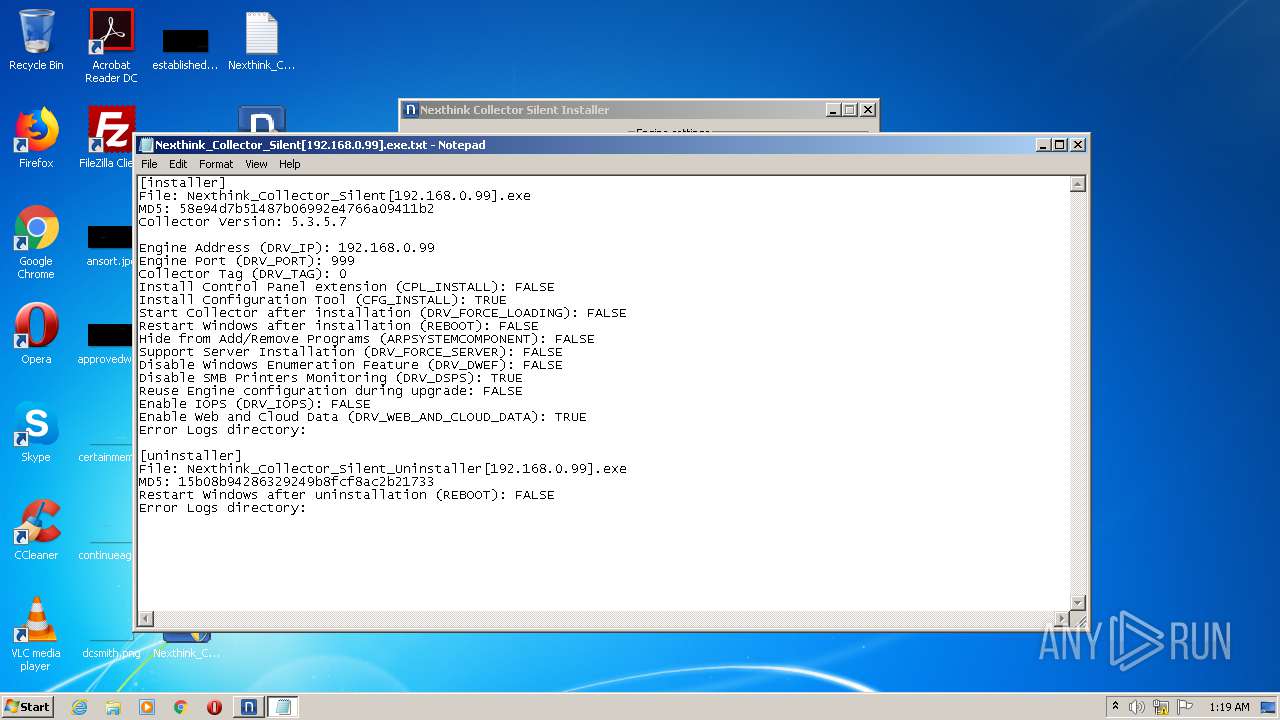This screenshot has width=1280, height=720.
Task: Click the Chrome icon in taskbar
Action: pos(181,707)
